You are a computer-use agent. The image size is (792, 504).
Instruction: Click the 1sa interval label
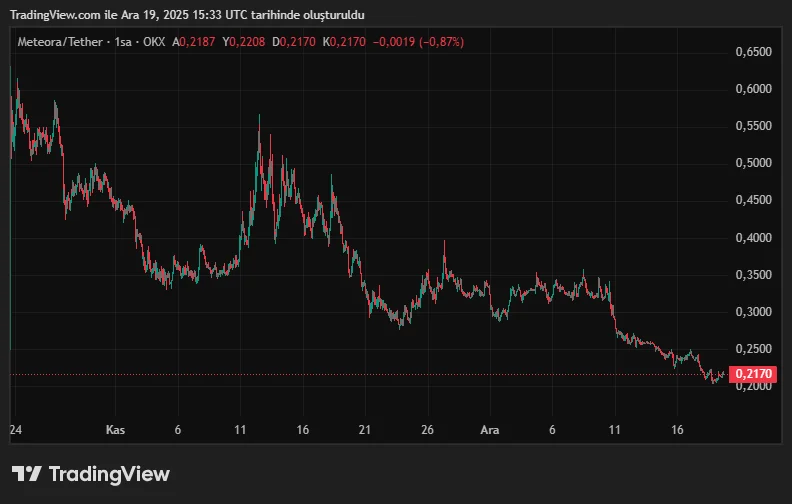pyautogui.click(x=126, y=42)
